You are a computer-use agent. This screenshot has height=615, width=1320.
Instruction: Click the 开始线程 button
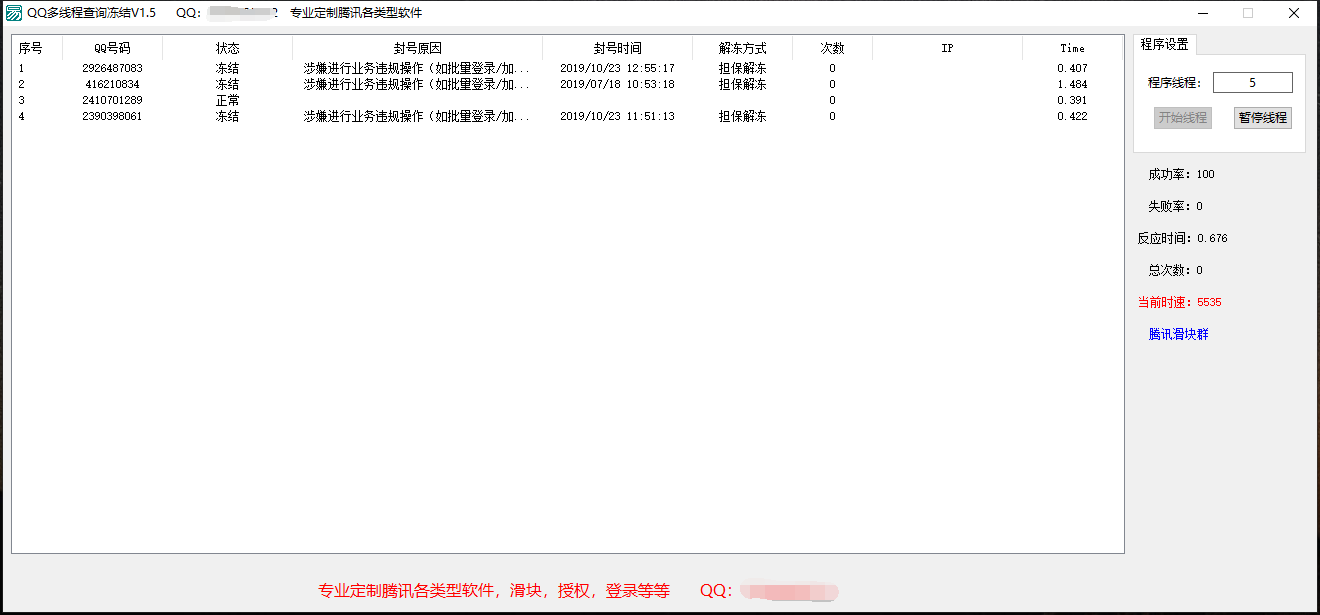coord(1183,118)
